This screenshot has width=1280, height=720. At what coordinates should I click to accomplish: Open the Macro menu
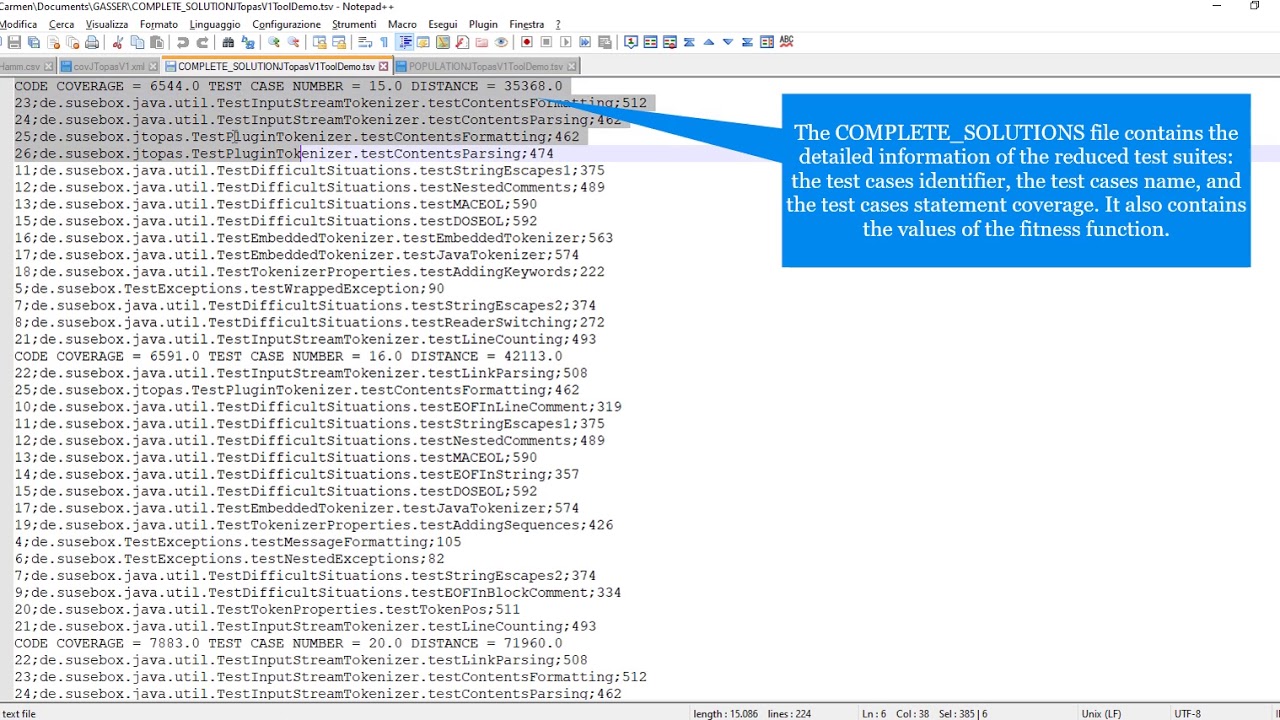pos(402,24)
